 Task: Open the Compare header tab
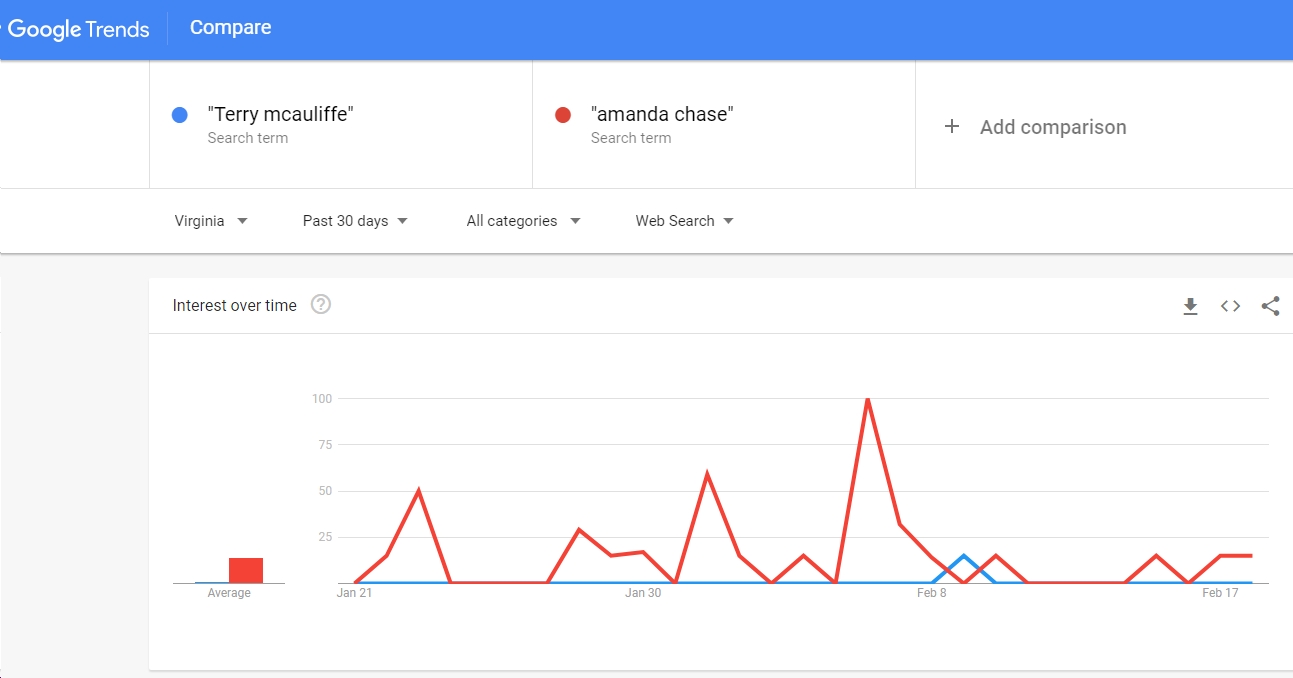tap(231, 28)
